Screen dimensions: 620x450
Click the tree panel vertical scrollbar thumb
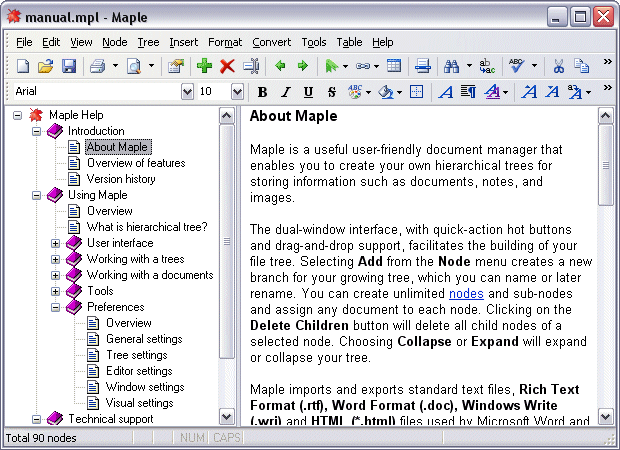pos(227,242)
